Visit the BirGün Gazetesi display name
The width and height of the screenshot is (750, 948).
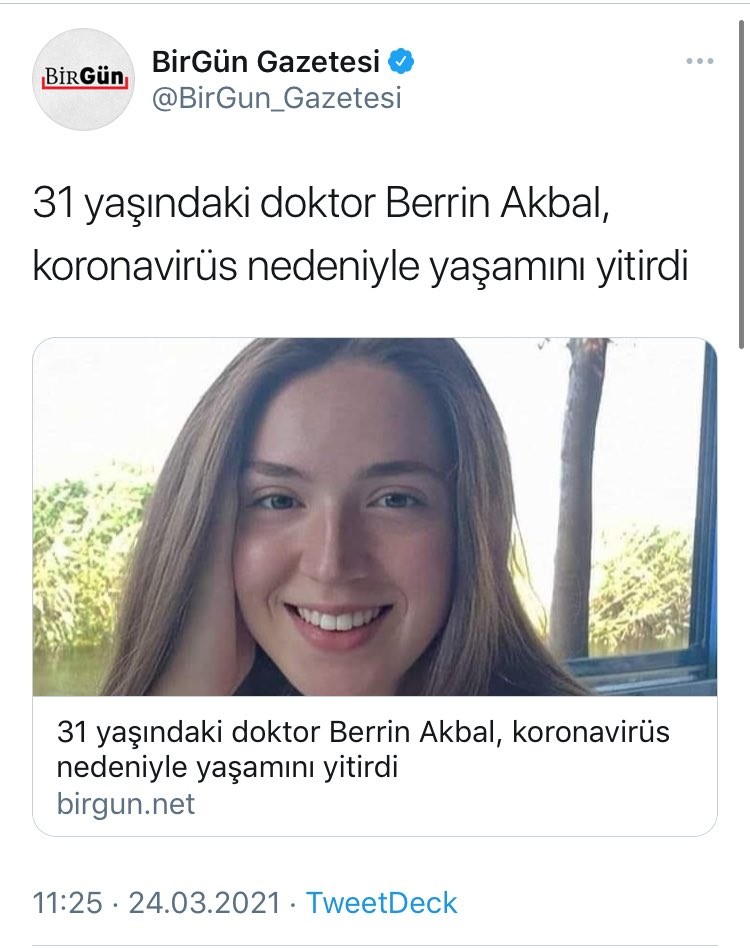[266, 61]
